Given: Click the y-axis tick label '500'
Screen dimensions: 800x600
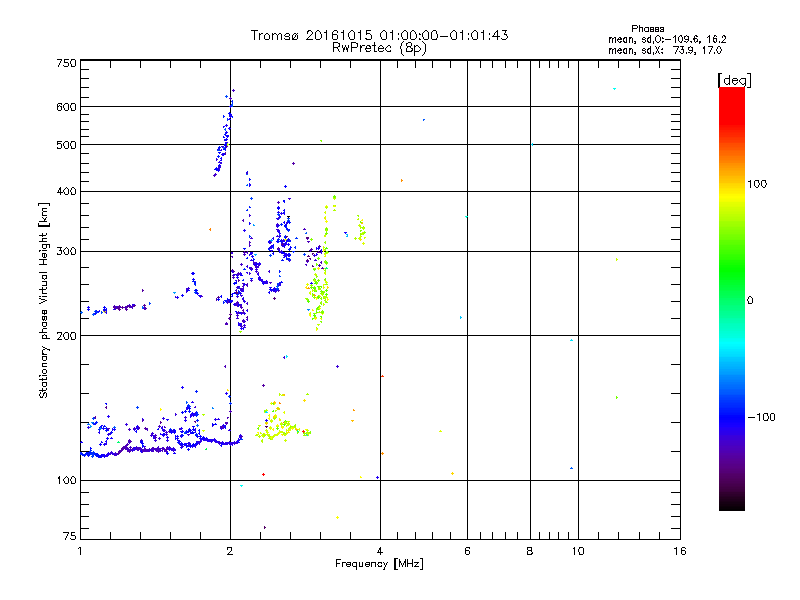Looking at the screenshot, I should point(66,145).
